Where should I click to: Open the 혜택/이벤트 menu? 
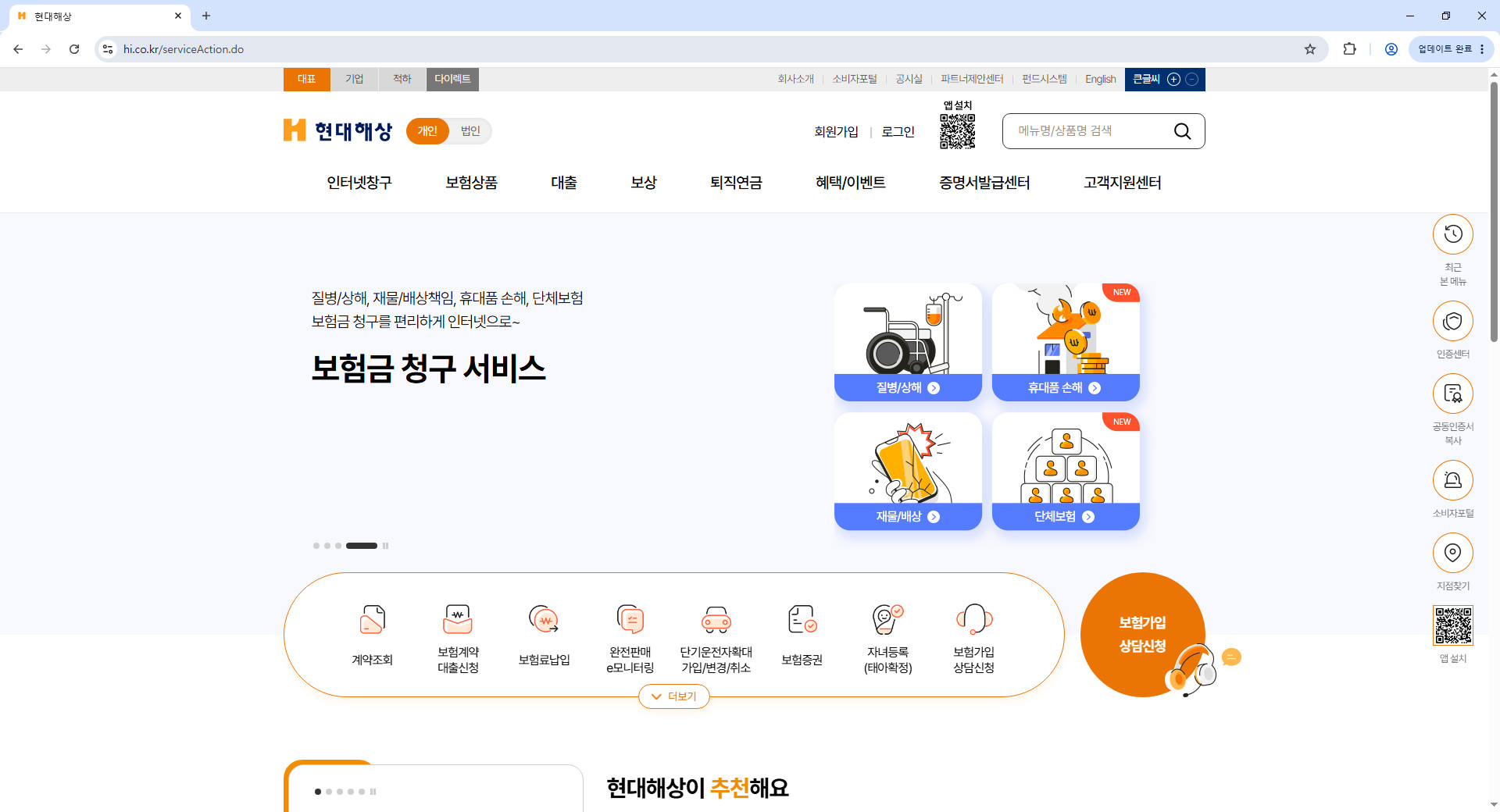pos(851,183)
